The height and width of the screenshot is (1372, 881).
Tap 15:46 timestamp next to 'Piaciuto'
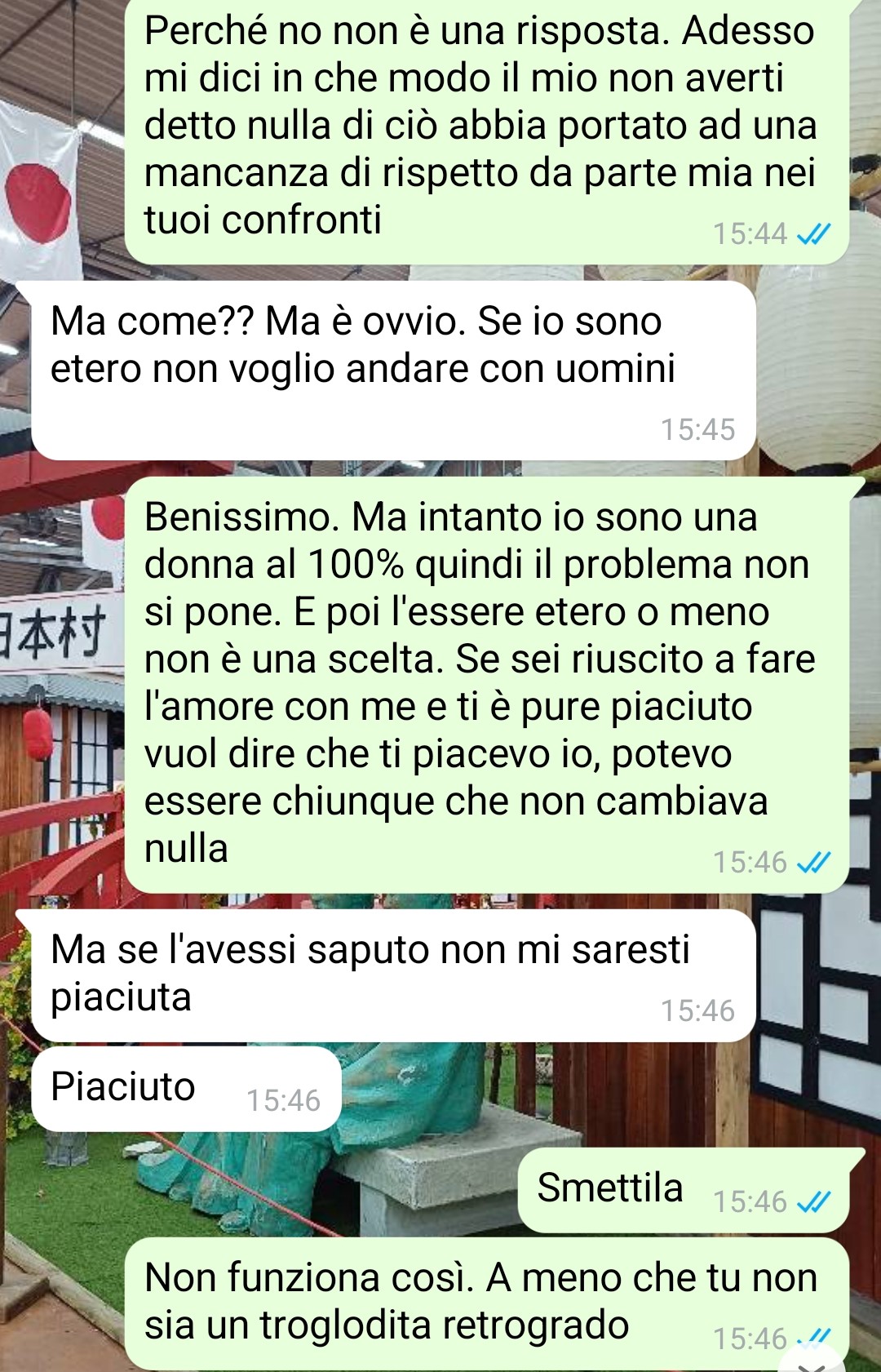284,1100
